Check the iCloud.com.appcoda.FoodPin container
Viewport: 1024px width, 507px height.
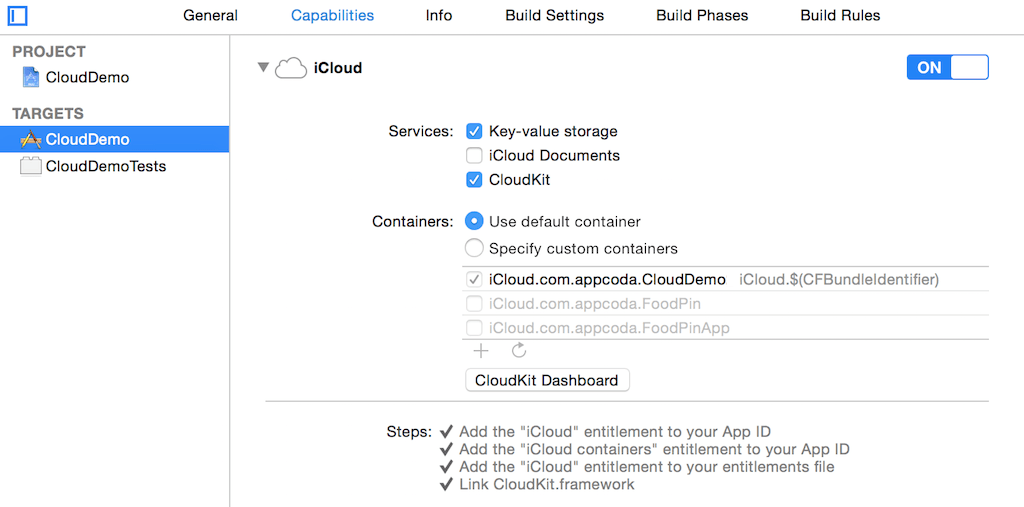point(475,304)
